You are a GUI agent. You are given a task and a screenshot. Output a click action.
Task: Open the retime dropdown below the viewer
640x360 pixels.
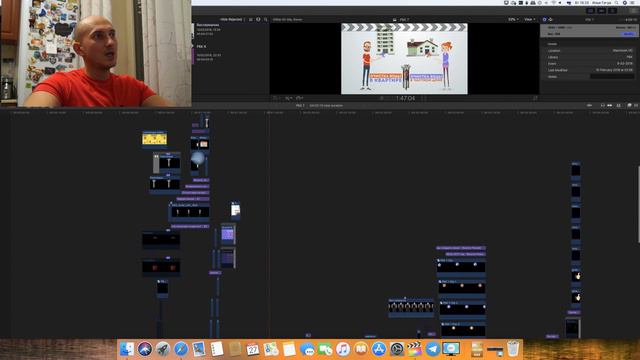click(300, 98)
